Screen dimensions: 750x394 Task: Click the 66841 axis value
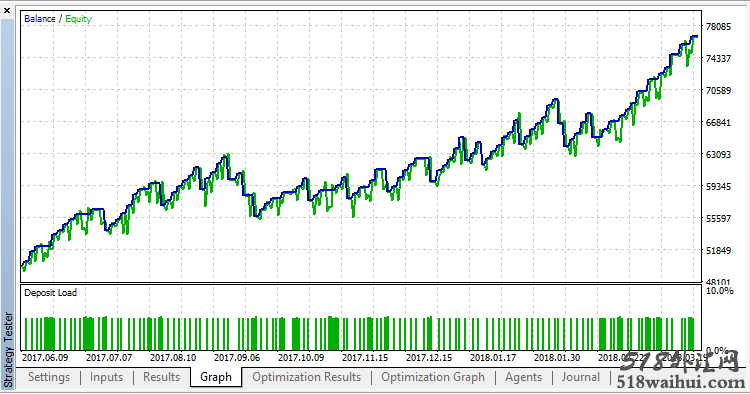tap(718, 122)
